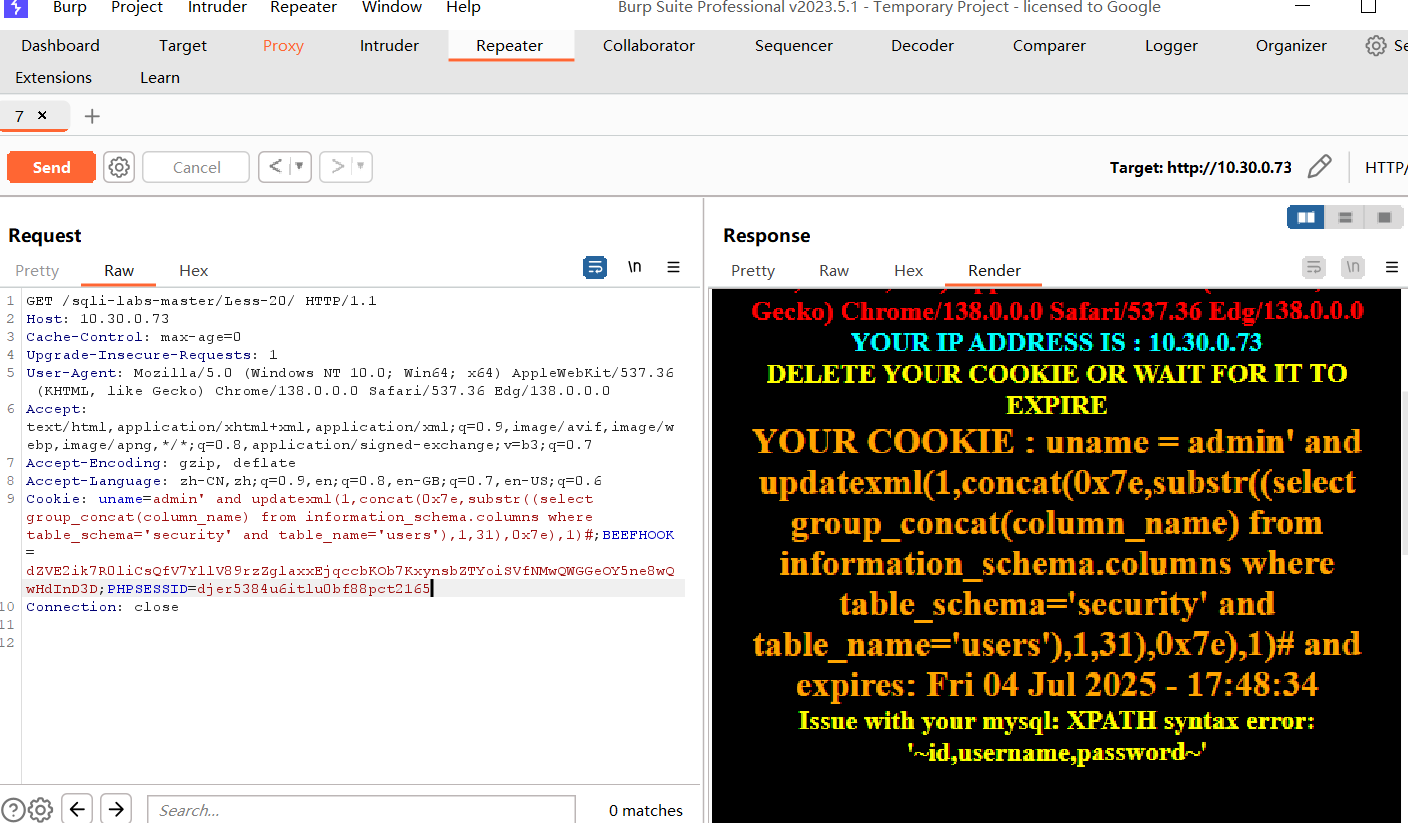
Task: Select the request Raw view tab
Action: (x=119, y=271)
